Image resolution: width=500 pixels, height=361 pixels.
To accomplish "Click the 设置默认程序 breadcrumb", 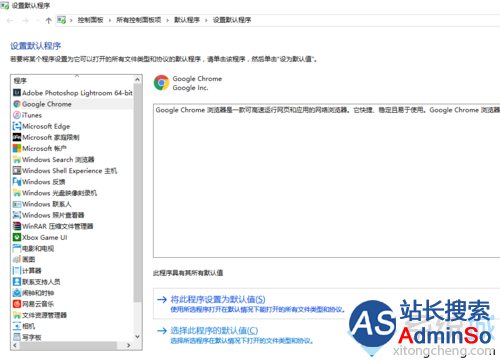I will (232, 20).
